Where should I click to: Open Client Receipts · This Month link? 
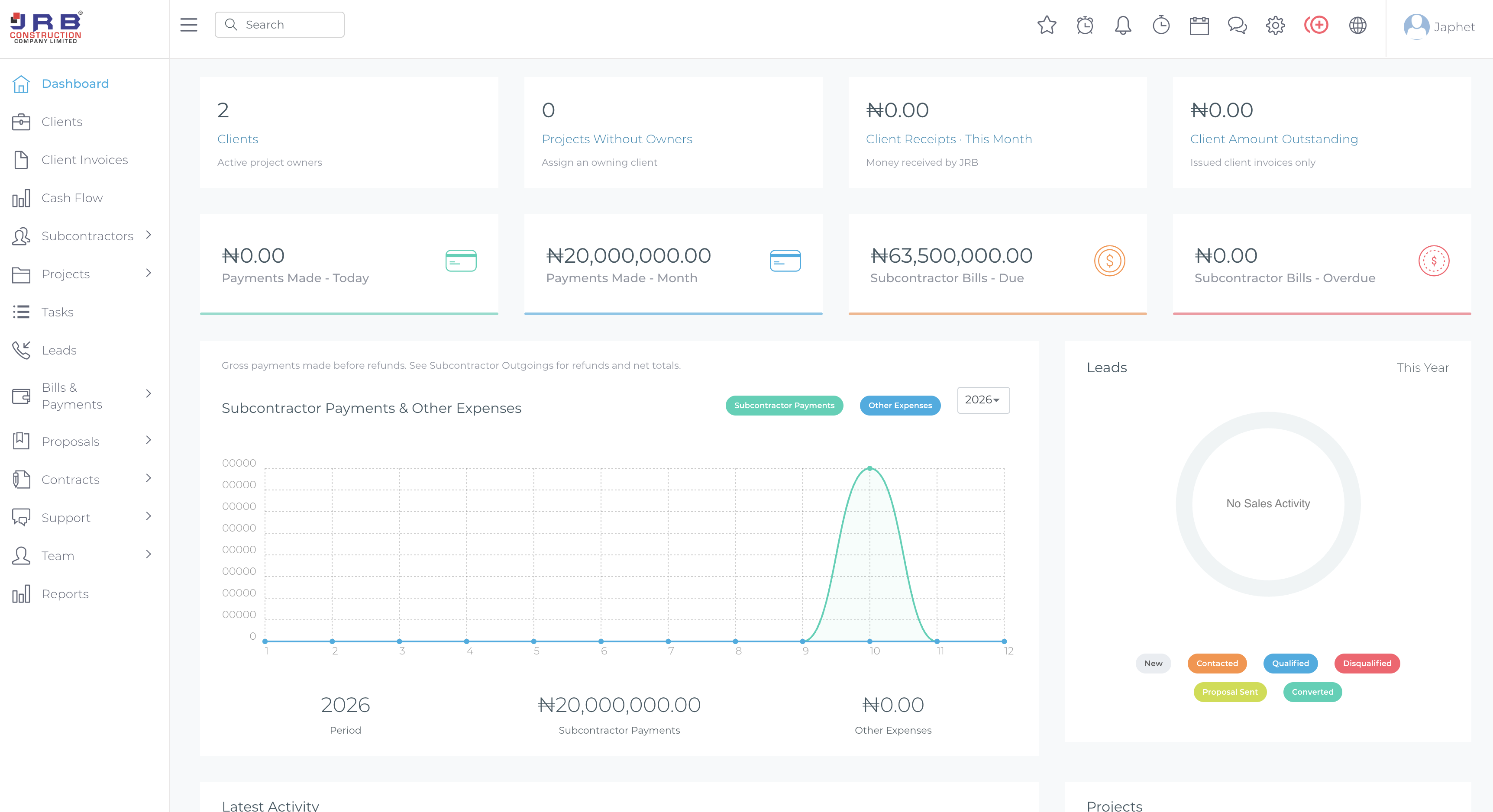949,139
